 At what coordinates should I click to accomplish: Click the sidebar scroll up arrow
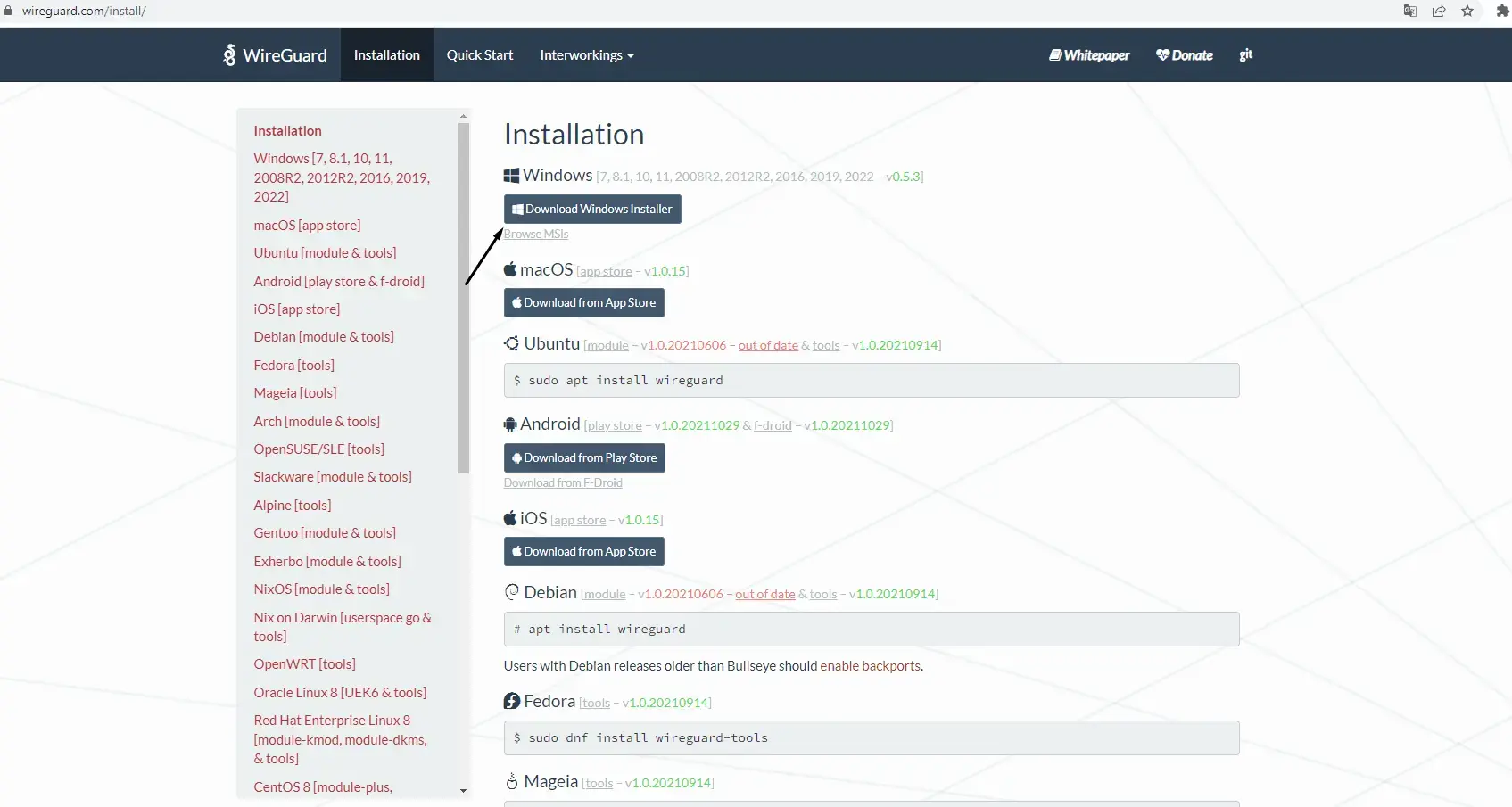pos(463,116)
